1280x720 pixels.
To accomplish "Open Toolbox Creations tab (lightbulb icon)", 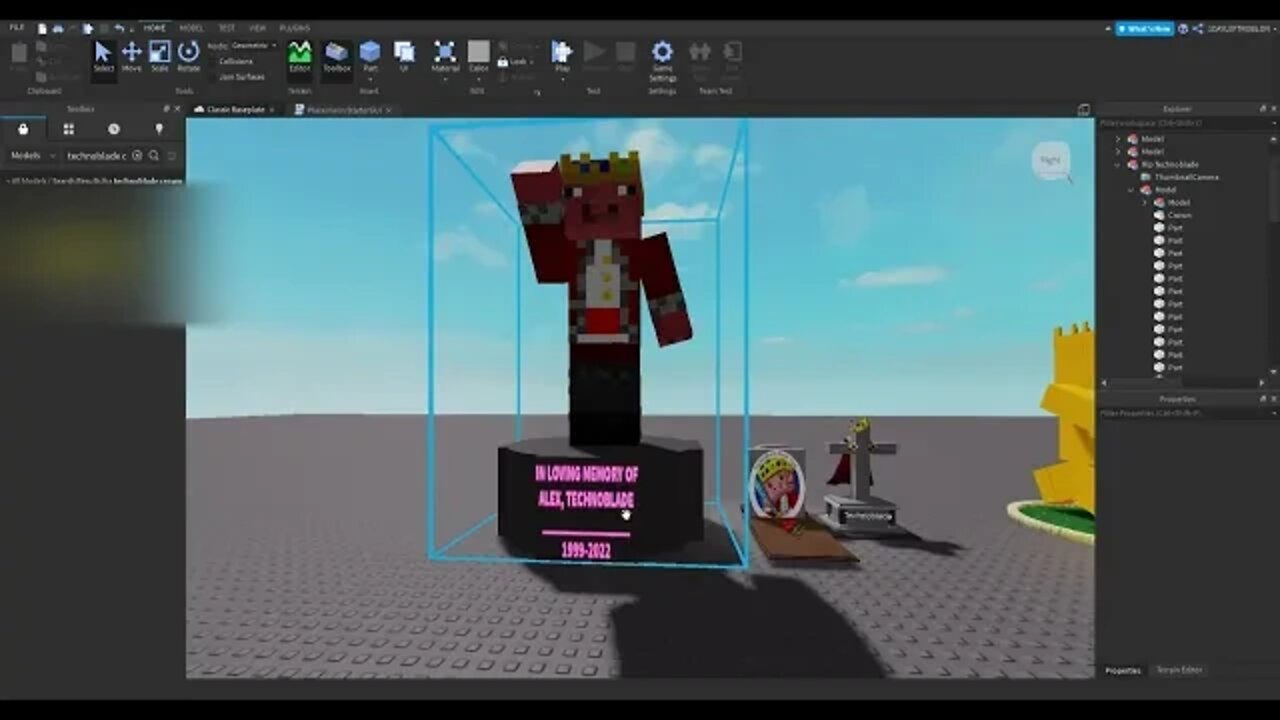I will pyautogui.click(x=159, y=129).
